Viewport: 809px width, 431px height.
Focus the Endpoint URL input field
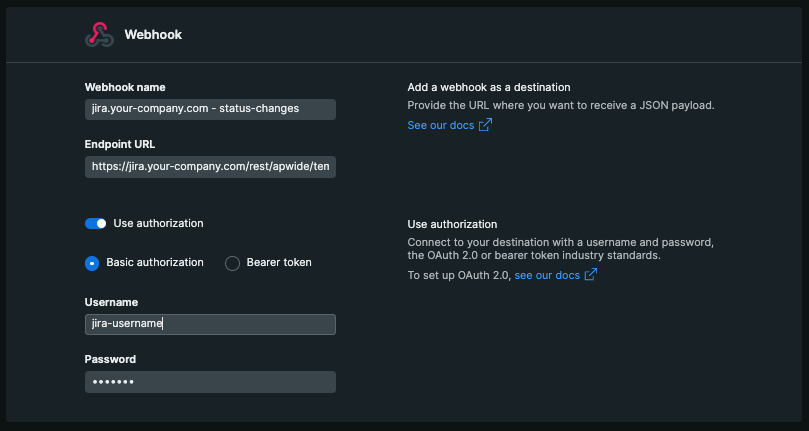(210, 167)
